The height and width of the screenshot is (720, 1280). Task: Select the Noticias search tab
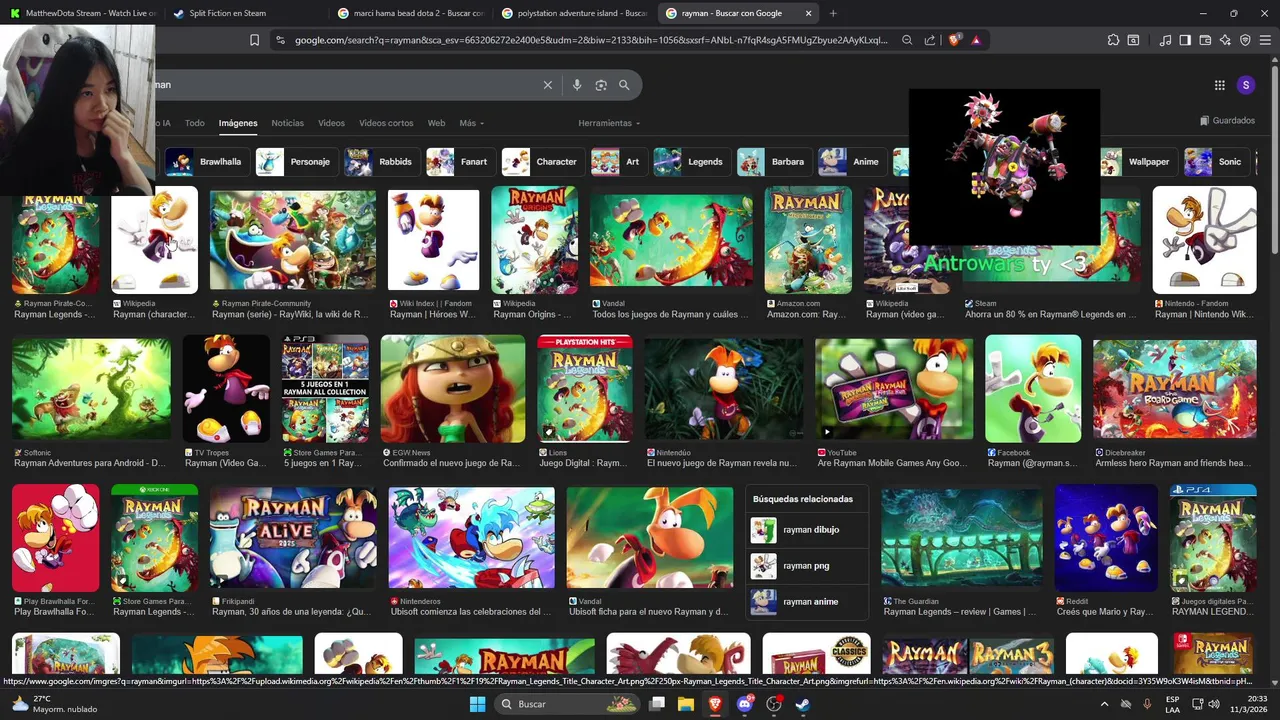(288, 123)
